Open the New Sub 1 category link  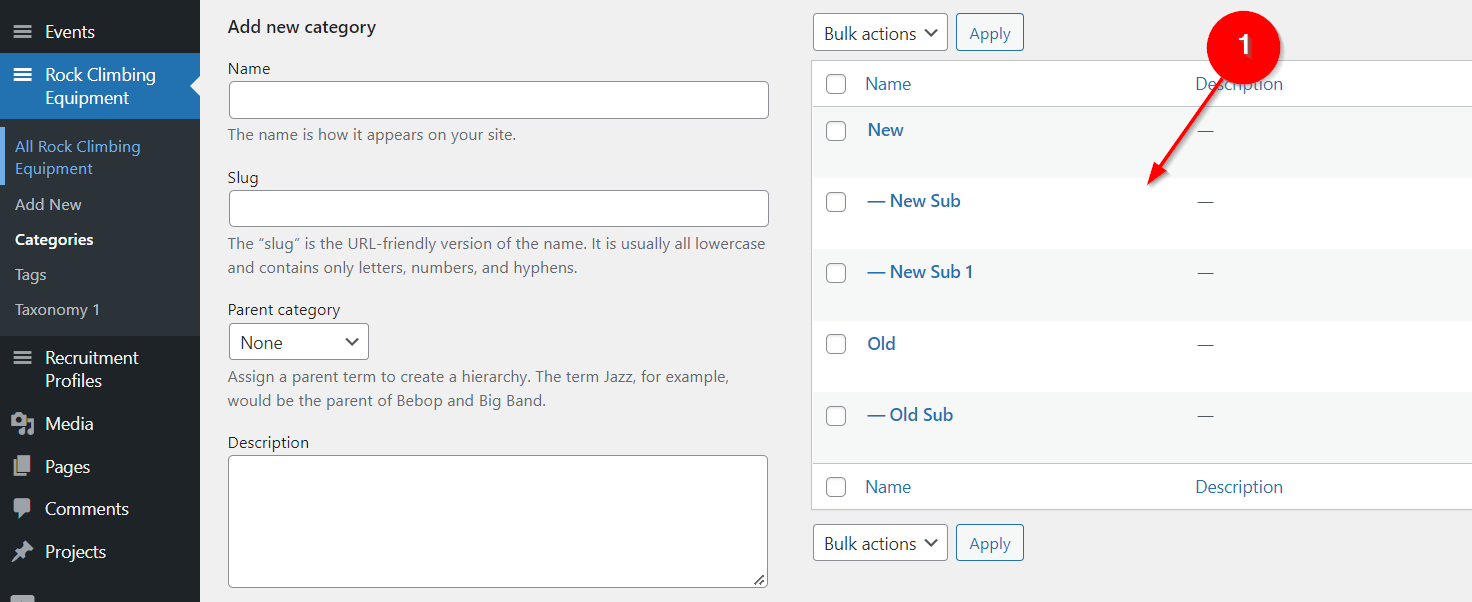click(x=920, y=272)
